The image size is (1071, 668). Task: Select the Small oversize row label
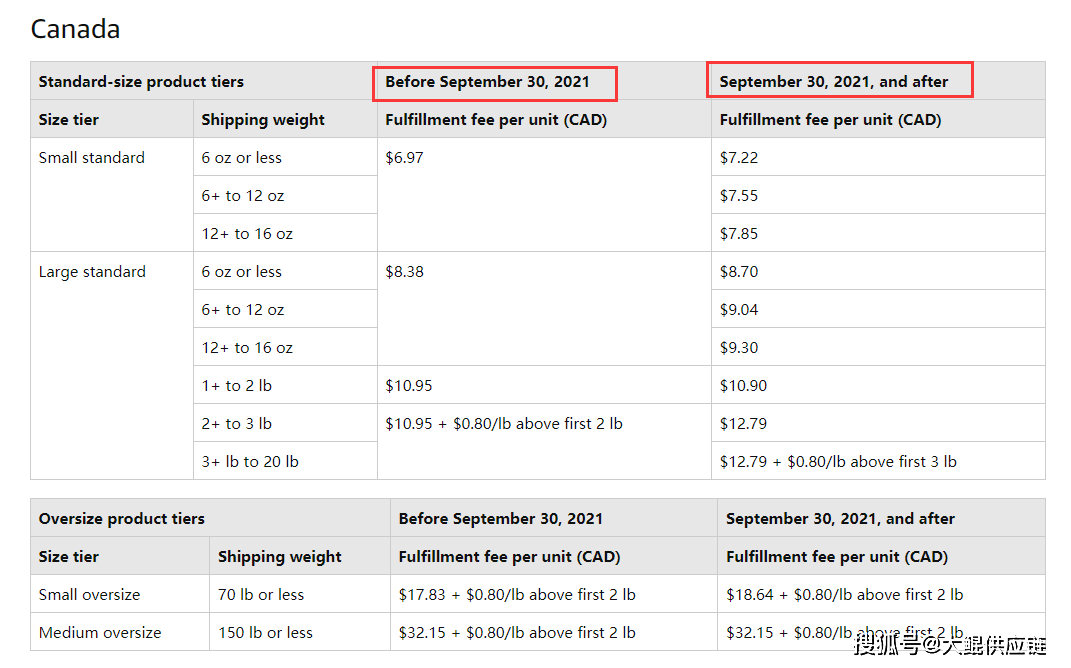coord(89,595)
